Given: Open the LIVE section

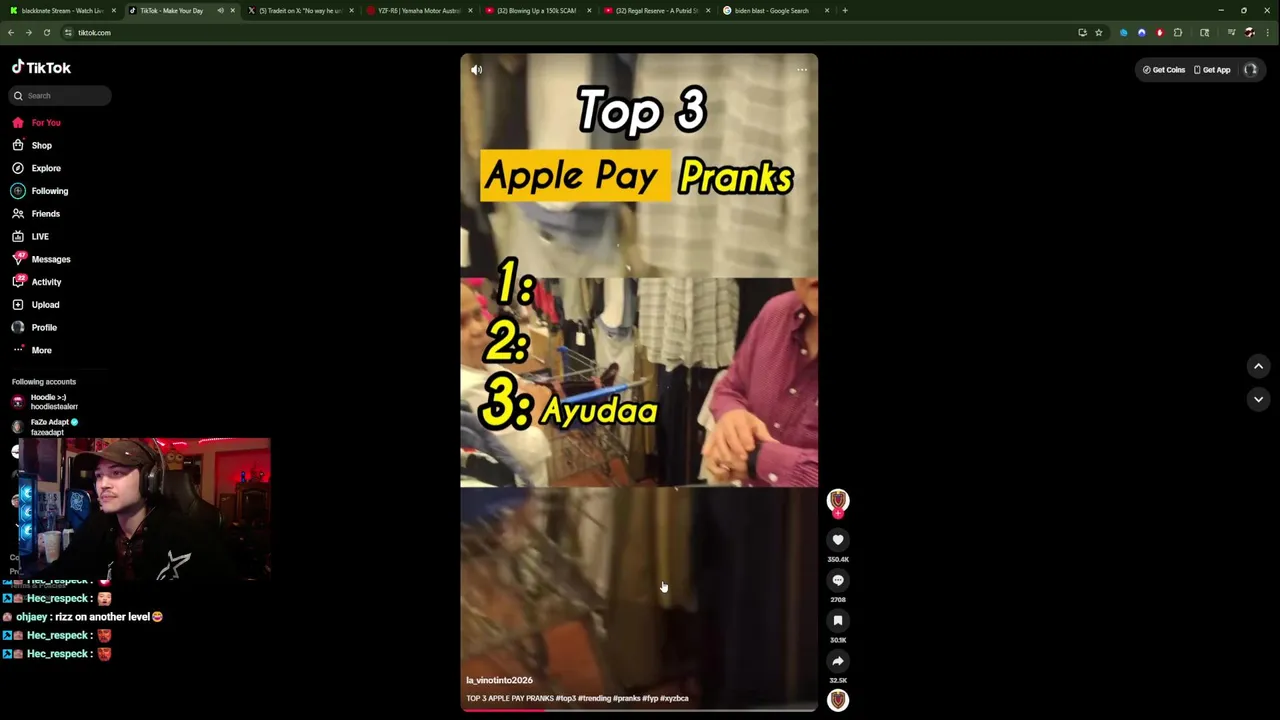Looking at the screenshot, I should tap(30, 236).
